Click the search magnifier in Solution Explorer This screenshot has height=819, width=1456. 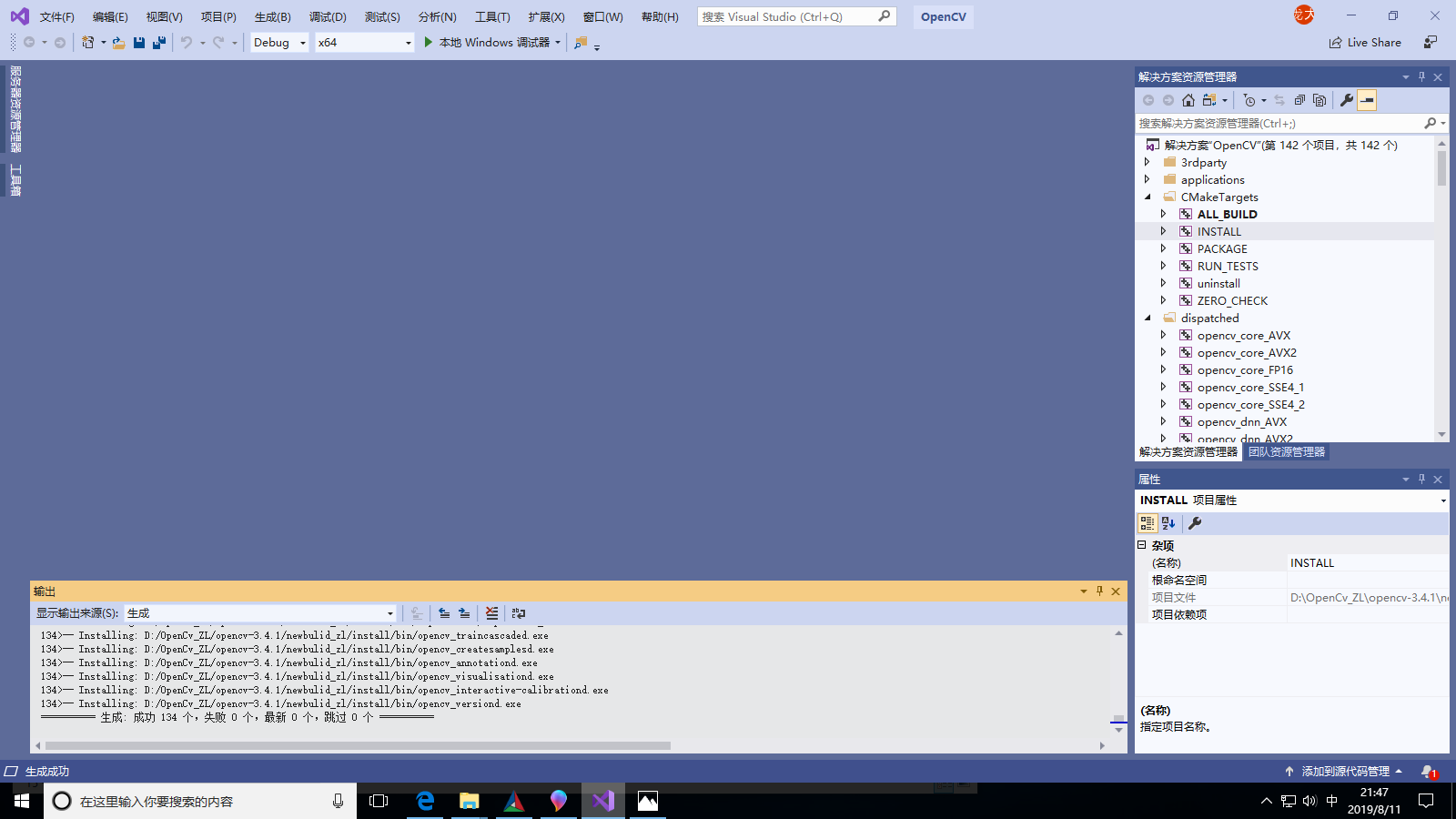pyautogui.click(x=1430, y=123)
